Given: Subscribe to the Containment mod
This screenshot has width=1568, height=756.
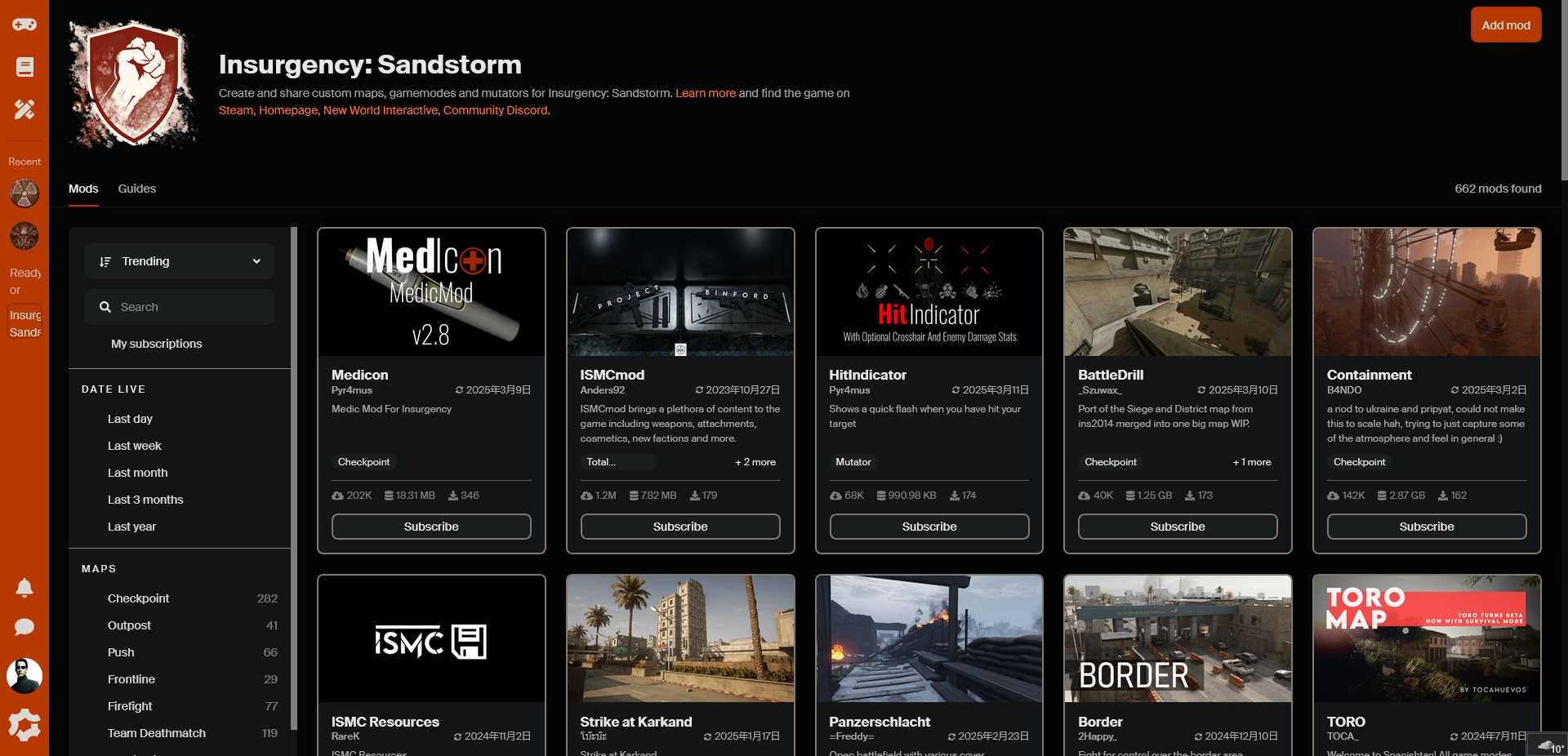Looking at the screenshot, I should (x=1427, y=527).
